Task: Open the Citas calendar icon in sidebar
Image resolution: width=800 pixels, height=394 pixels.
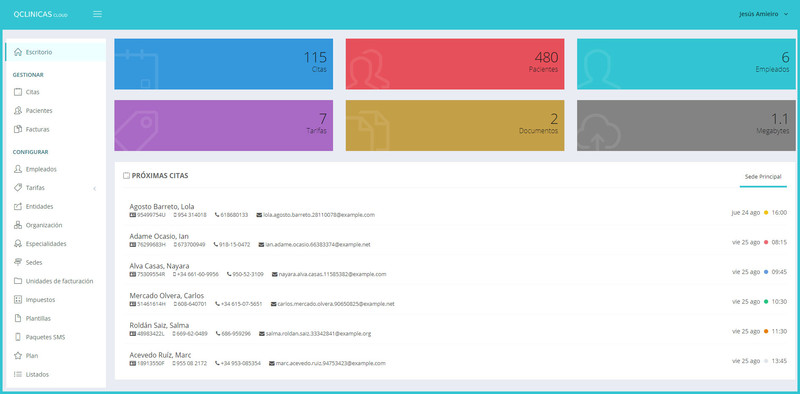Action: point(18,92)
